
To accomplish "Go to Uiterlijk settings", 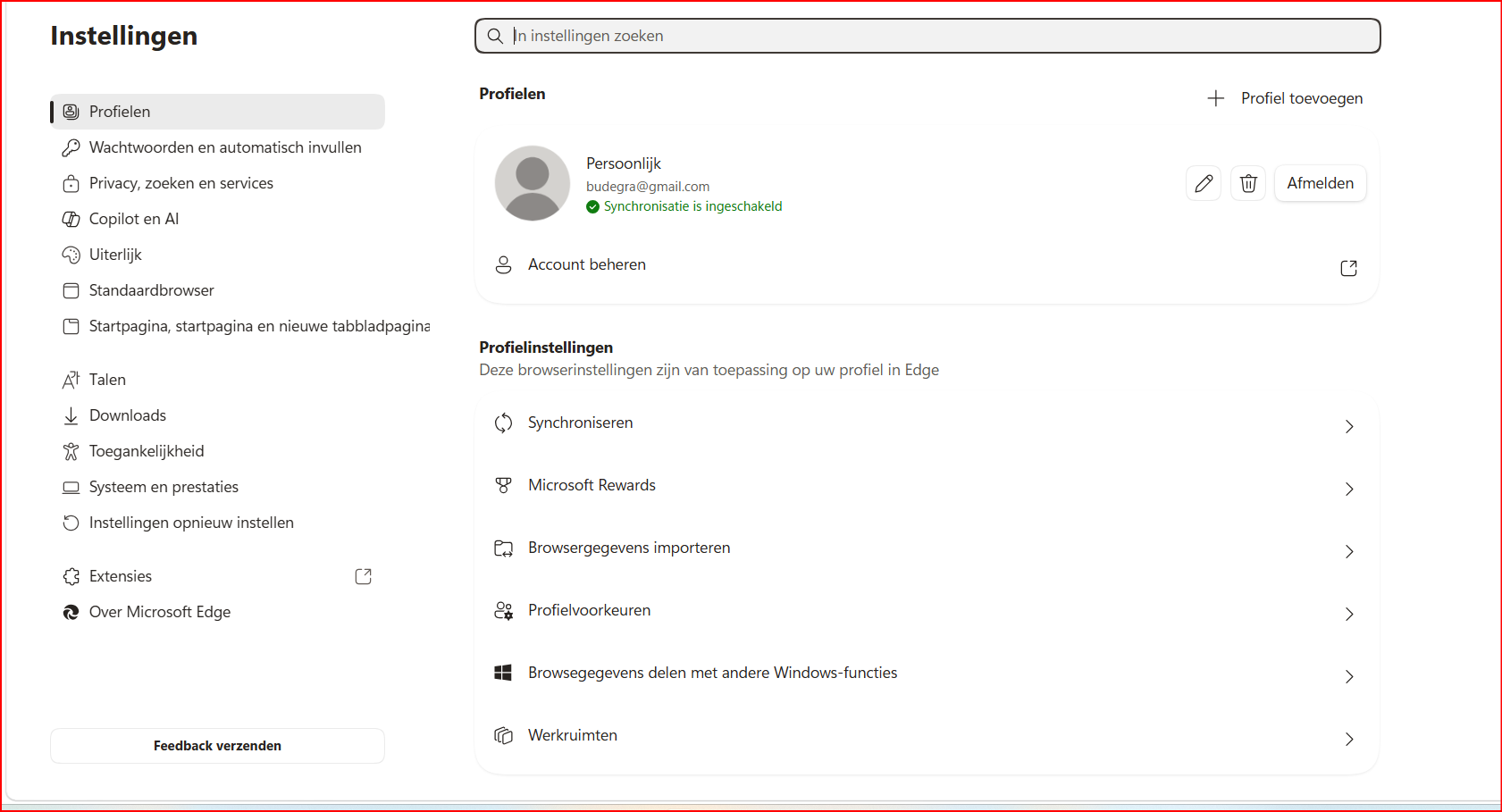I will click(217, 255).
